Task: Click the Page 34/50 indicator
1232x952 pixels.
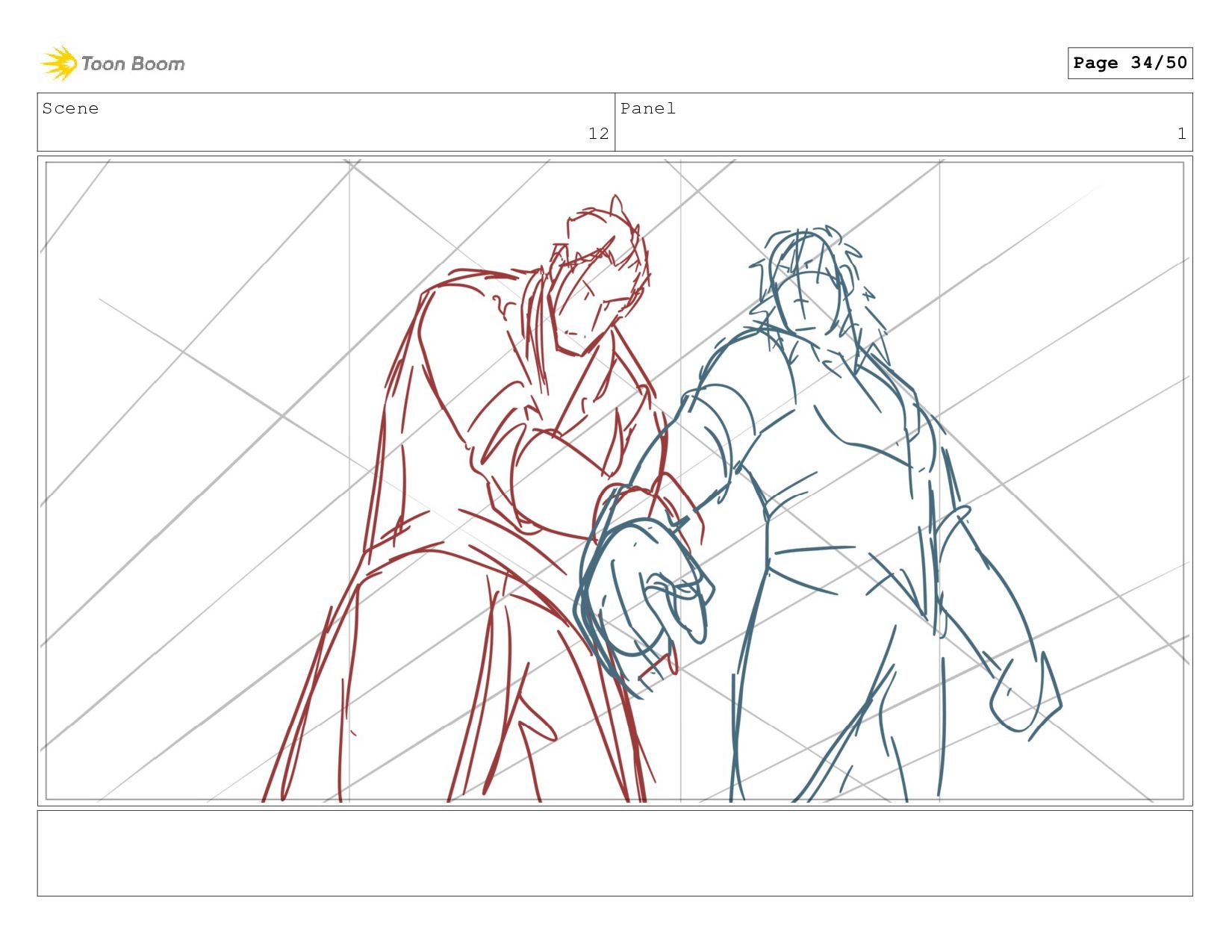Action: point(1130,63)
